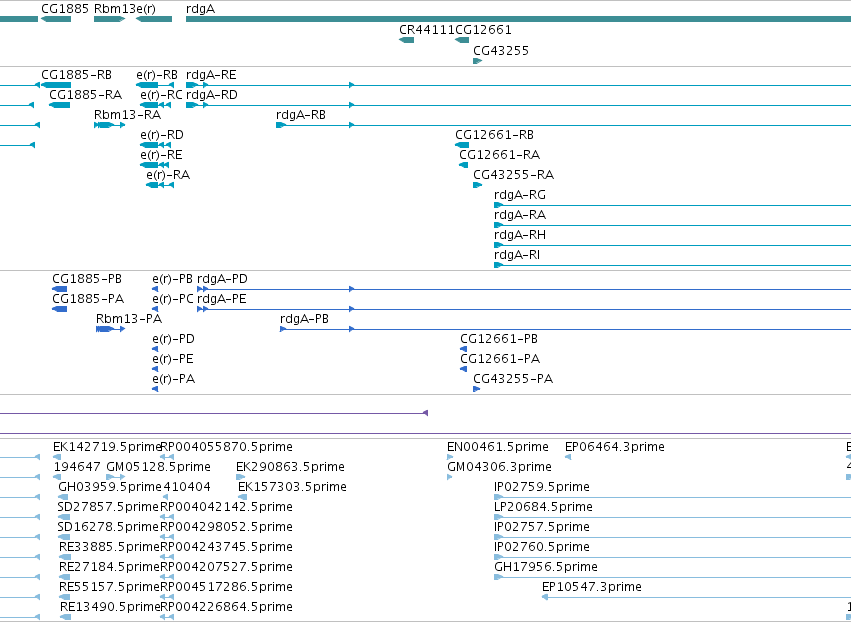Click the rdgA-RI transcript label
This screenshot has height=622, width=851.
click(517, 256)
